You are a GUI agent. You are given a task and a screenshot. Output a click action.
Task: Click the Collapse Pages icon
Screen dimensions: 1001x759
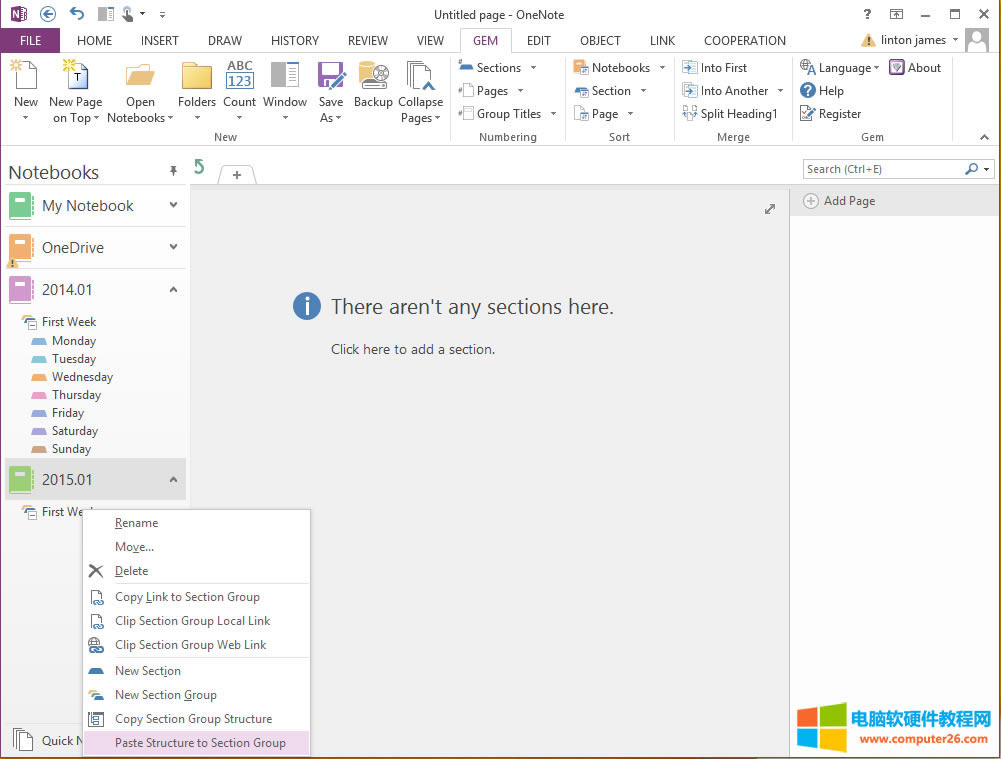(420, 77)
